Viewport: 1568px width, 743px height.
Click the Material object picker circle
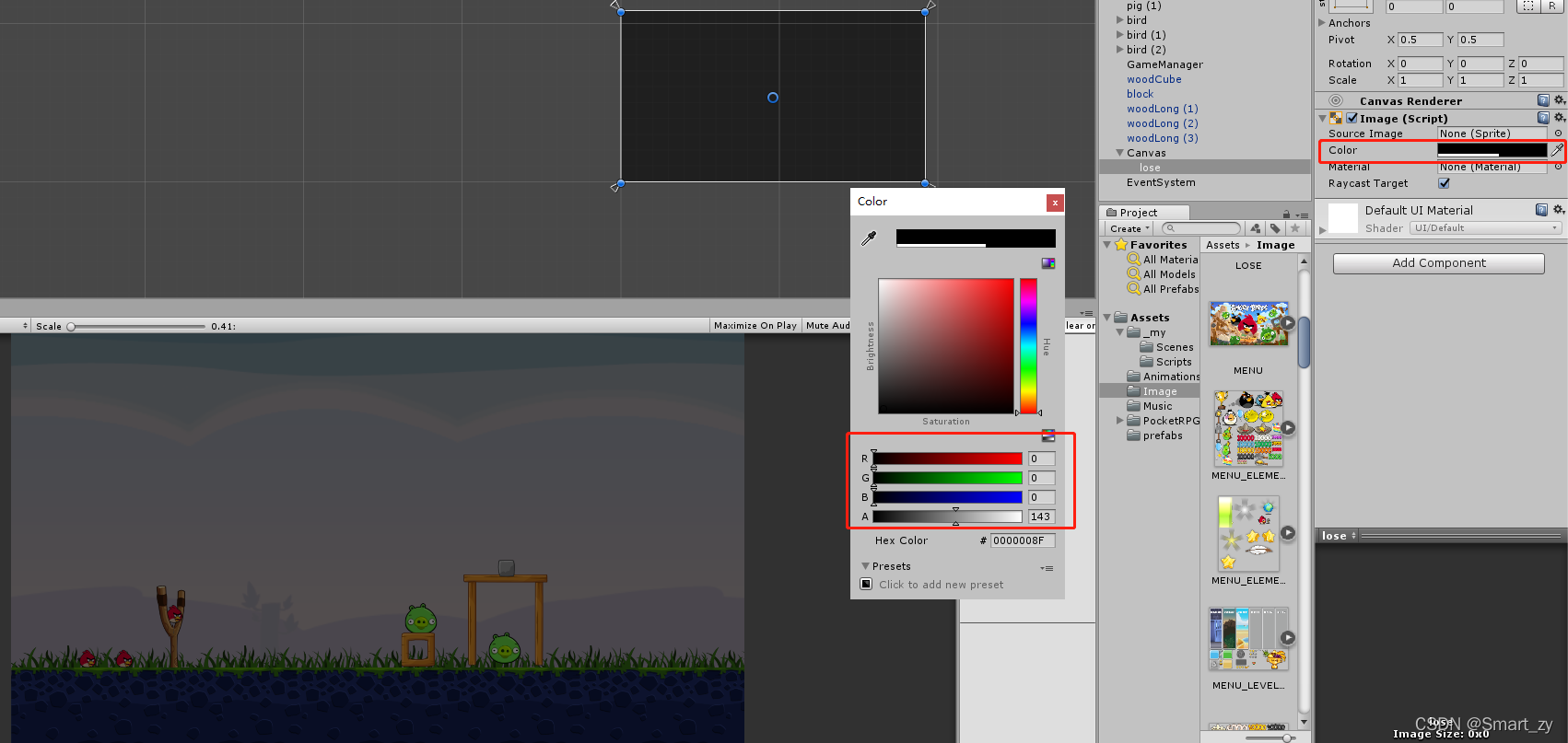tap(1558, 167)
